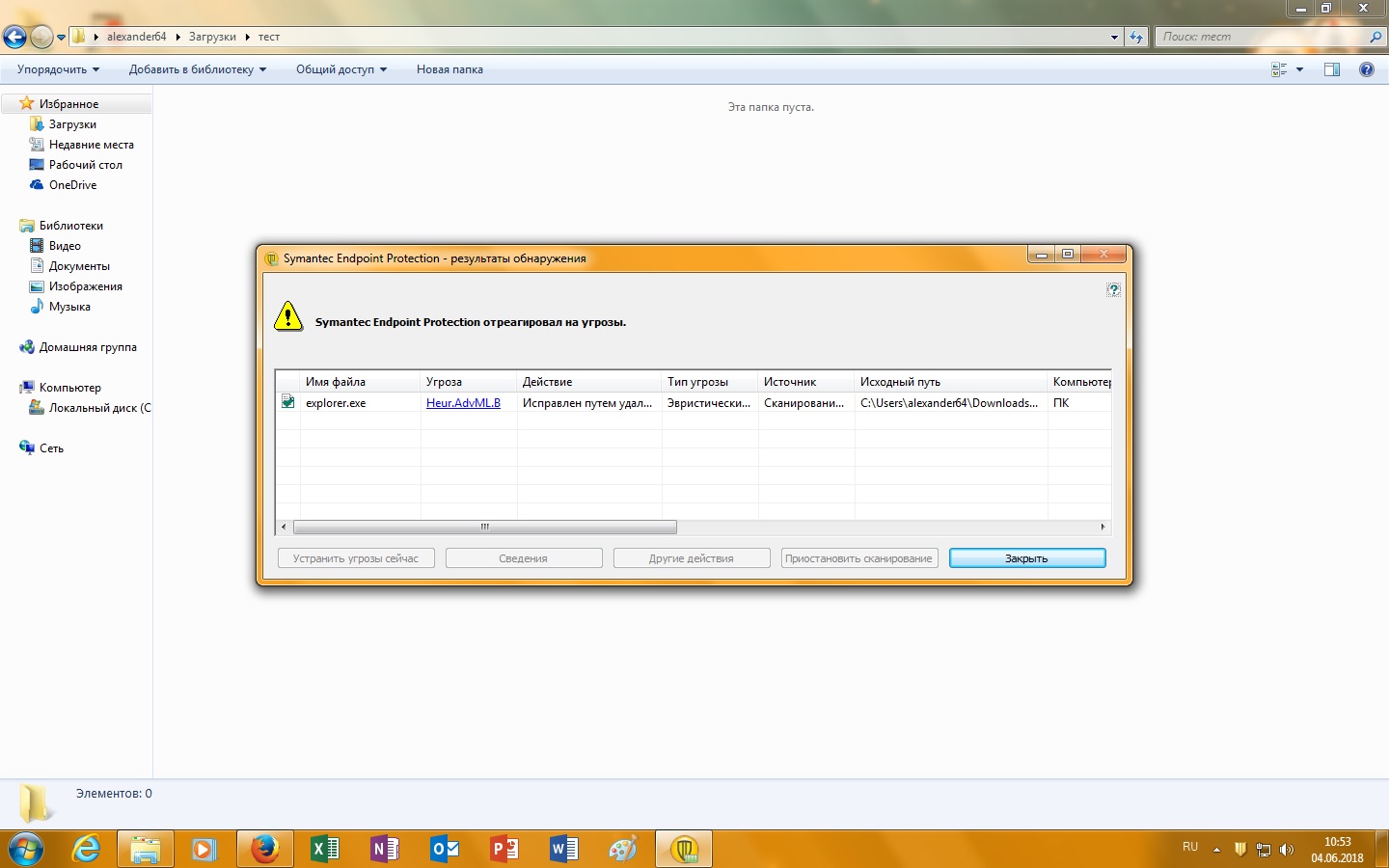
Task: Click Устранить угрозы сейчас button
Action: pos(356,558)
